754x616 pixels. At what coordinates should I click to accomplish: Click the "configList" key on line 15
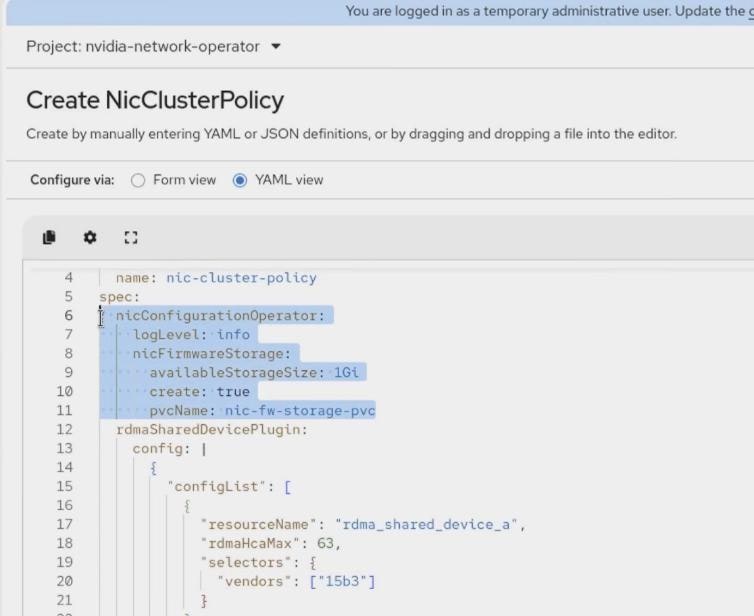click(216, 487)
